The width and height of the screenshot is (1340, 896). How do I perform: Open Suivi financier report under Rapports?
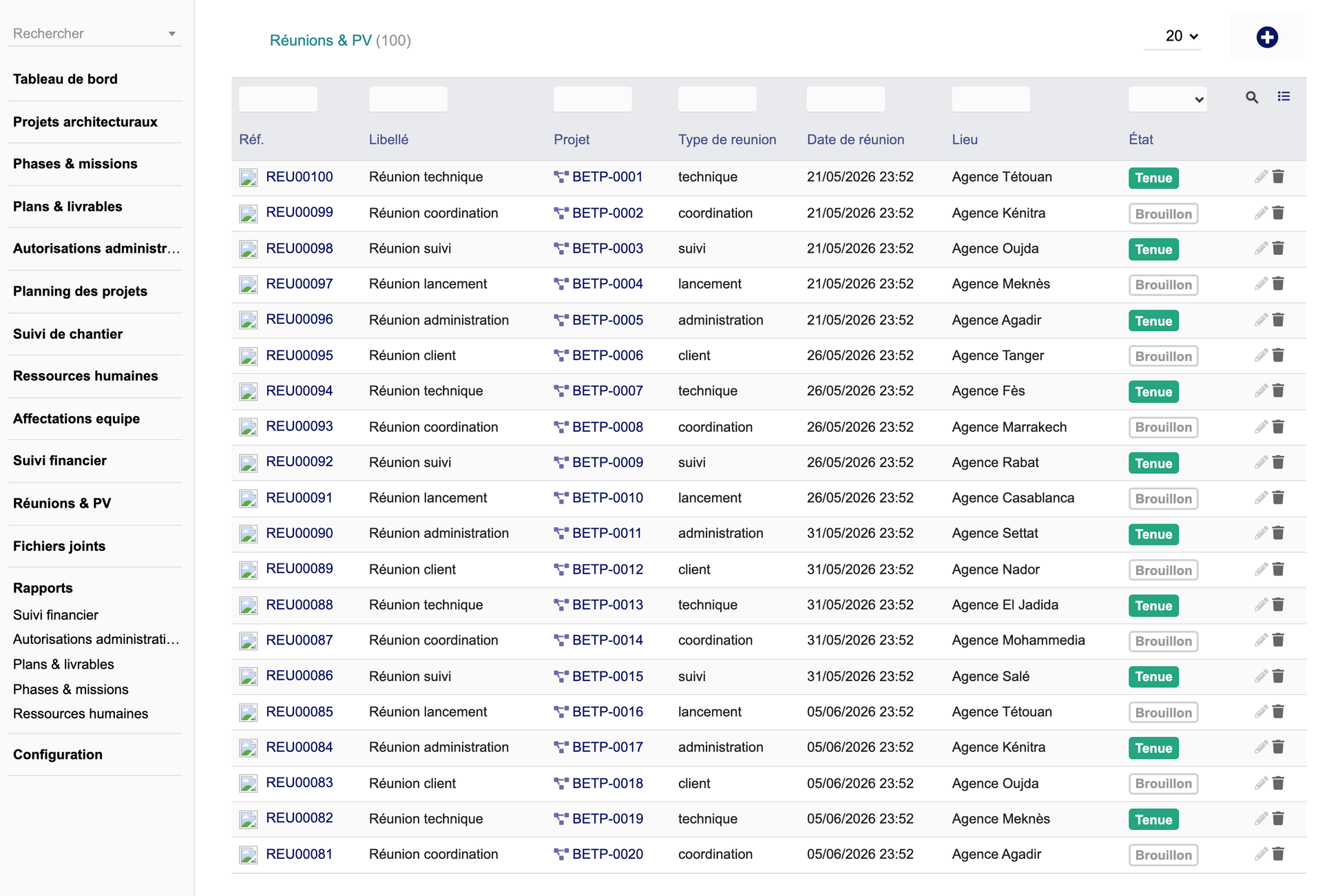point(56,615)
